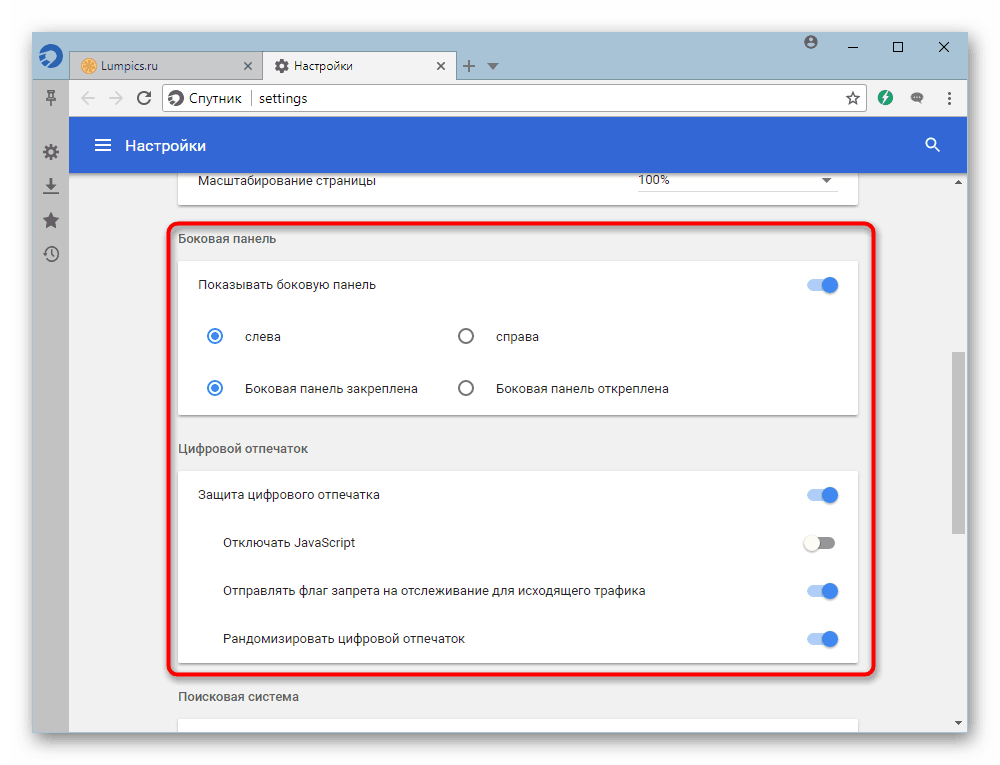Open bookmarks star in left sidebar
The image size is (1000, 765).
pyautogui.click(x=51, y=221)
